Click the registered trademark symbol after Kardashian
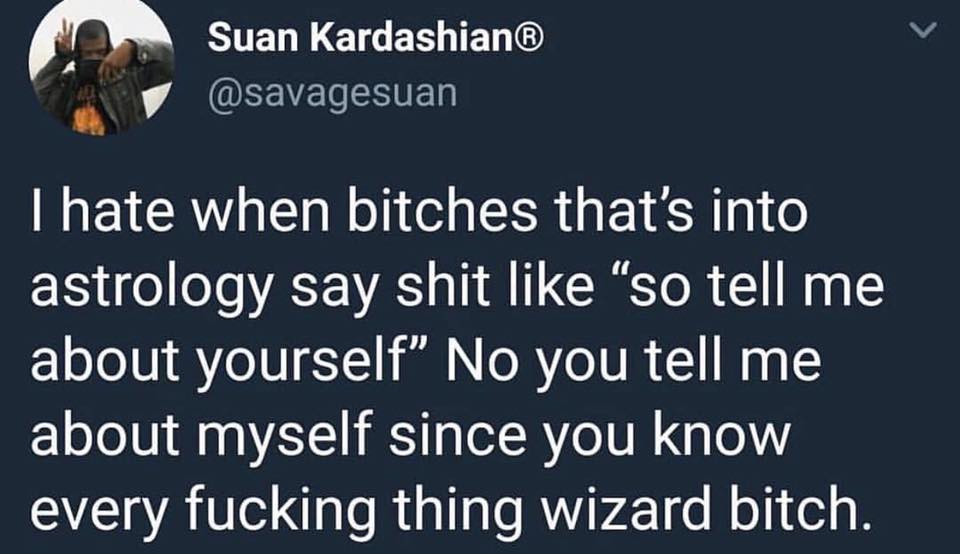The width and height of the screenshot is (960, 554). coord(530,38)
